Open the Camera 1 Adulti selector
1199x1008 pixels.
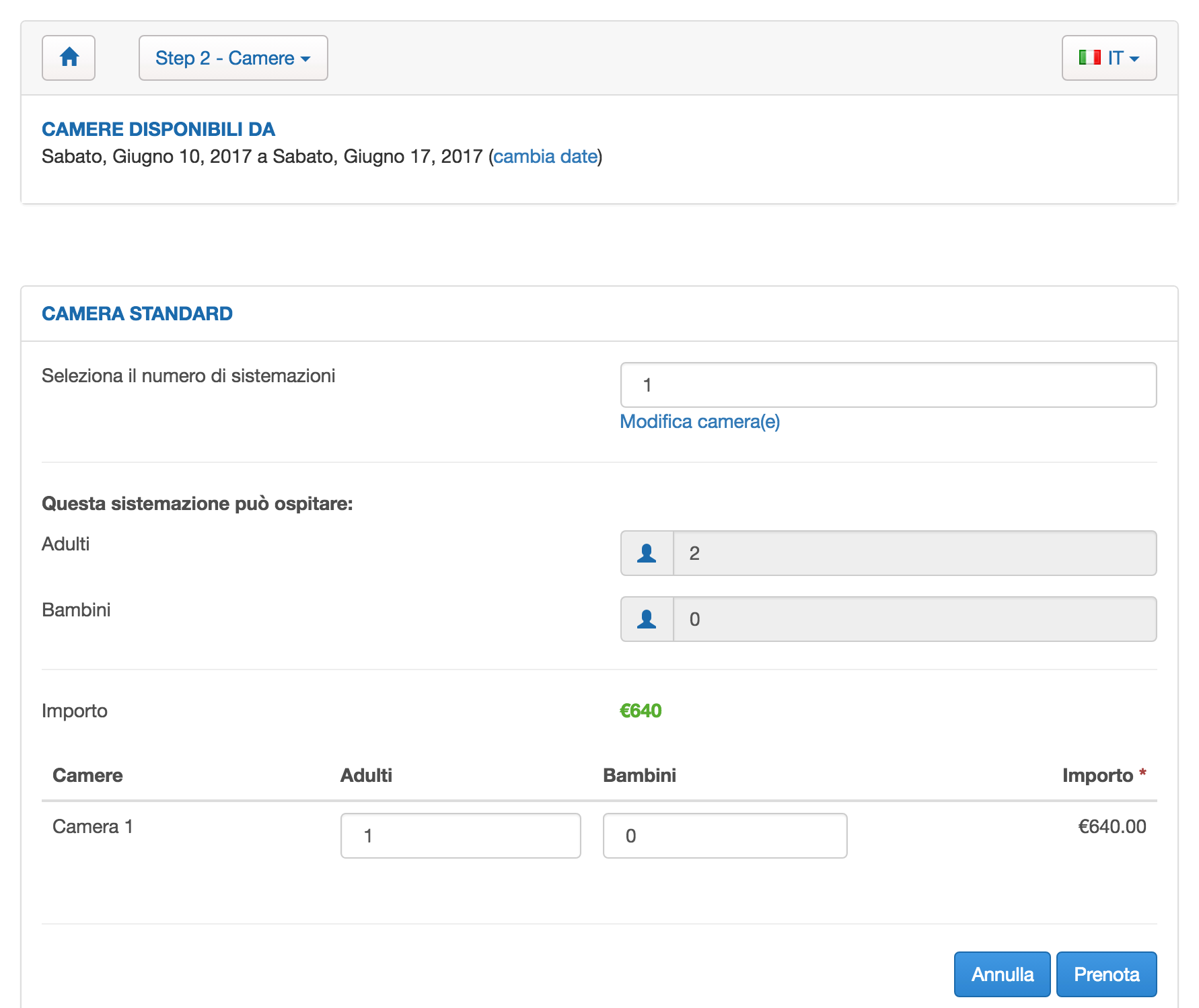pyautogui.click(x=460, y=836)
